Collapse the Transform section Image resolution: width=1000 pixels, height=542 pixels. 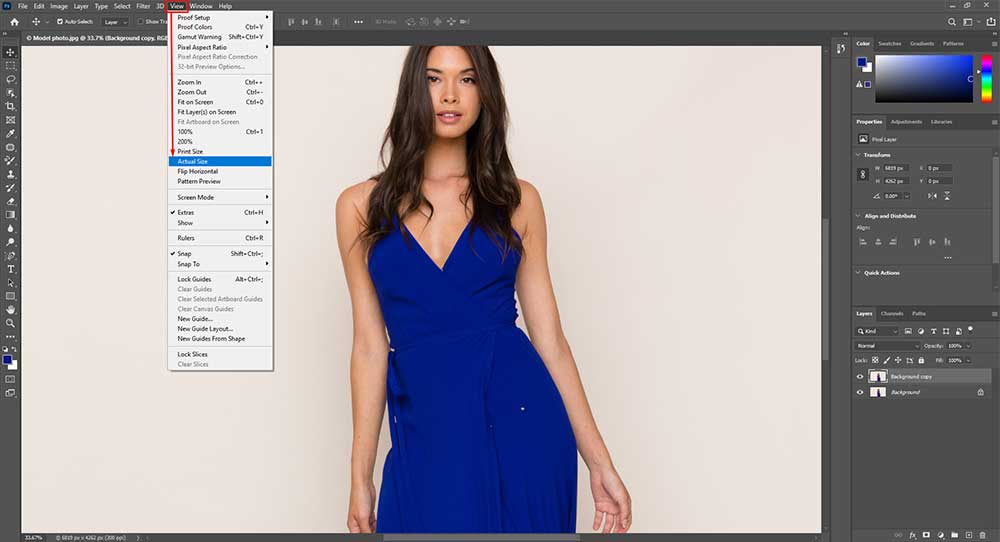[858, 154]
